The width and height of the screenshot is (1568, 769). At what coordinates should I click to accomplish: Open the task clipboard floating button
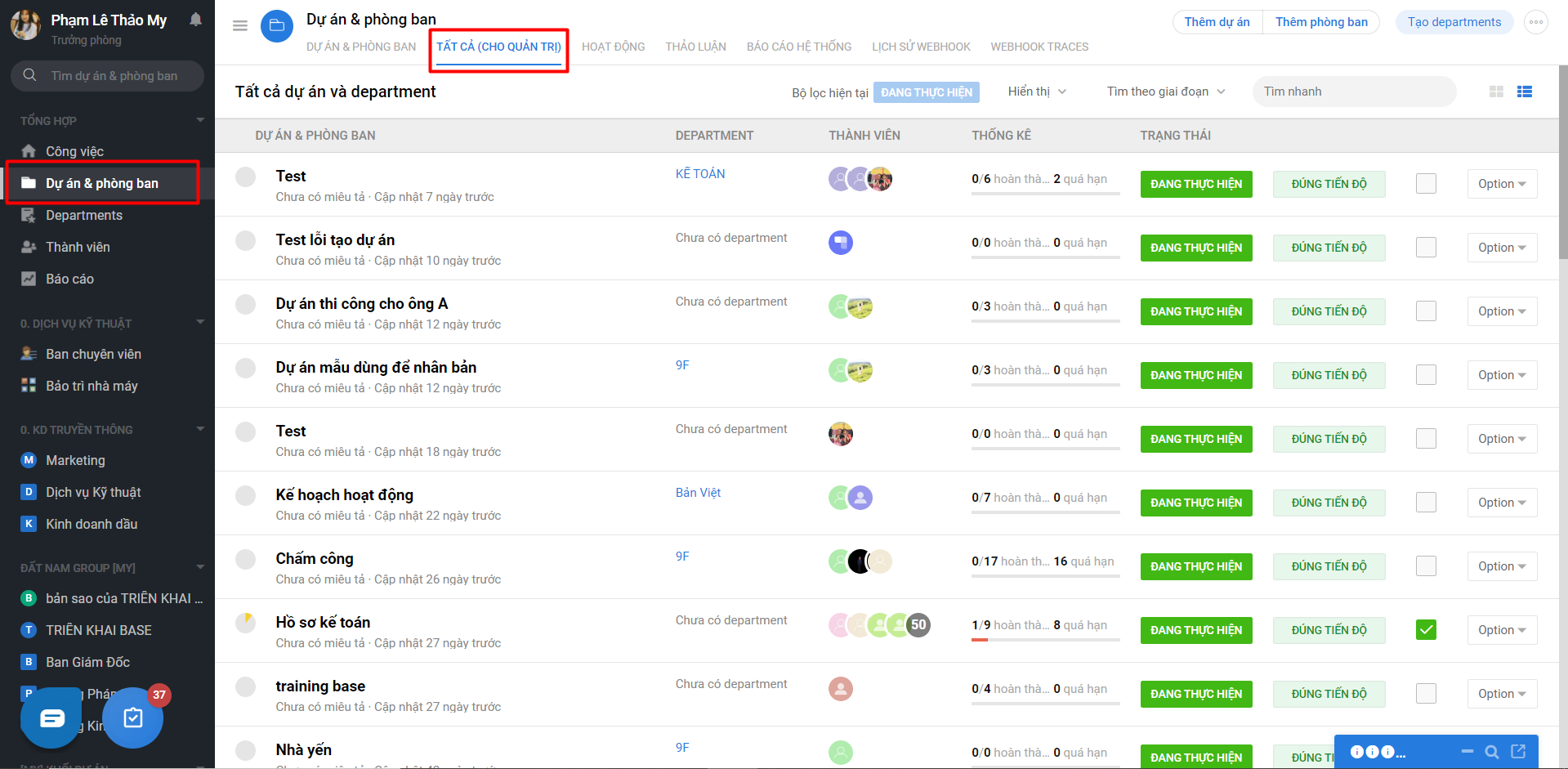click(133, 718)
